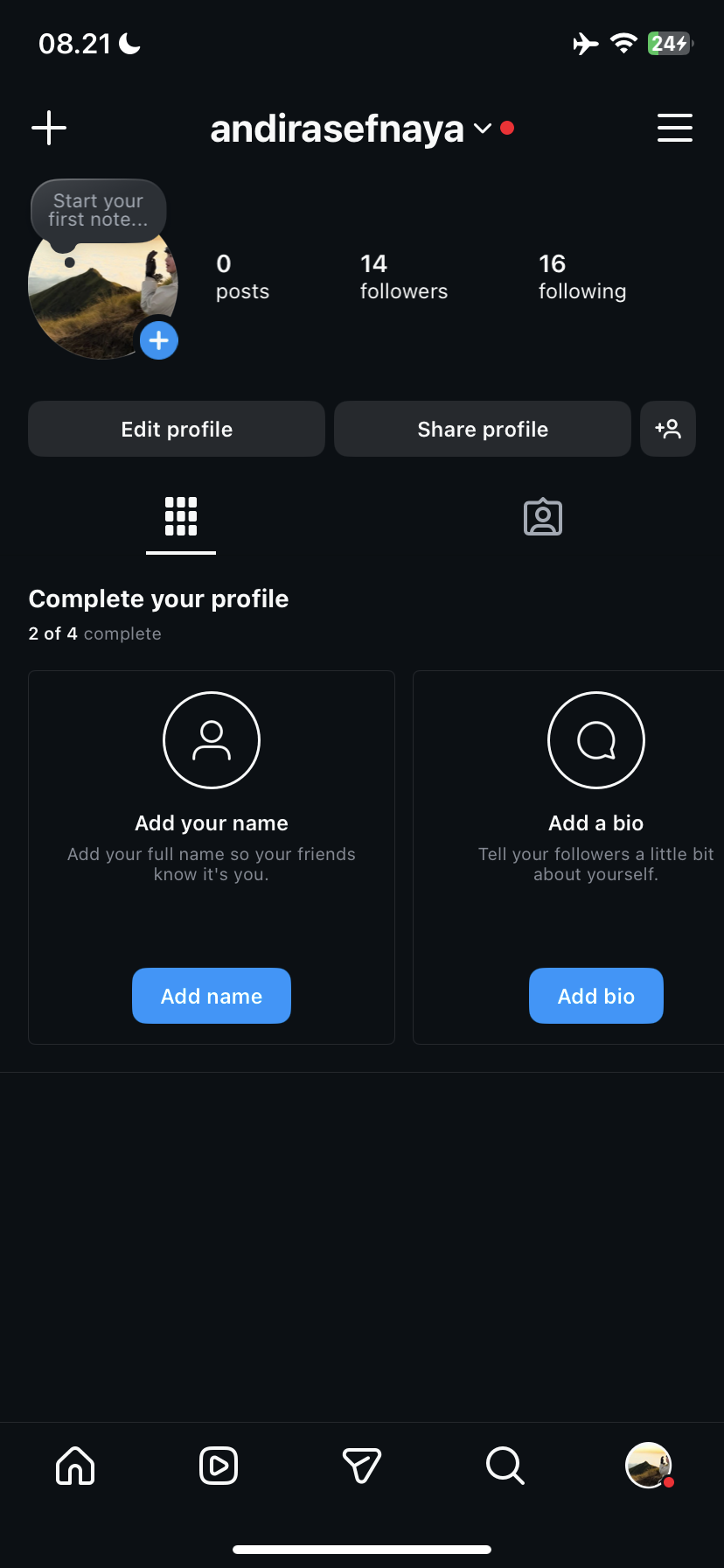This screenshot has width=724, height=1568.
Task: Tap the plus icon to create new post
Action: 49,128
